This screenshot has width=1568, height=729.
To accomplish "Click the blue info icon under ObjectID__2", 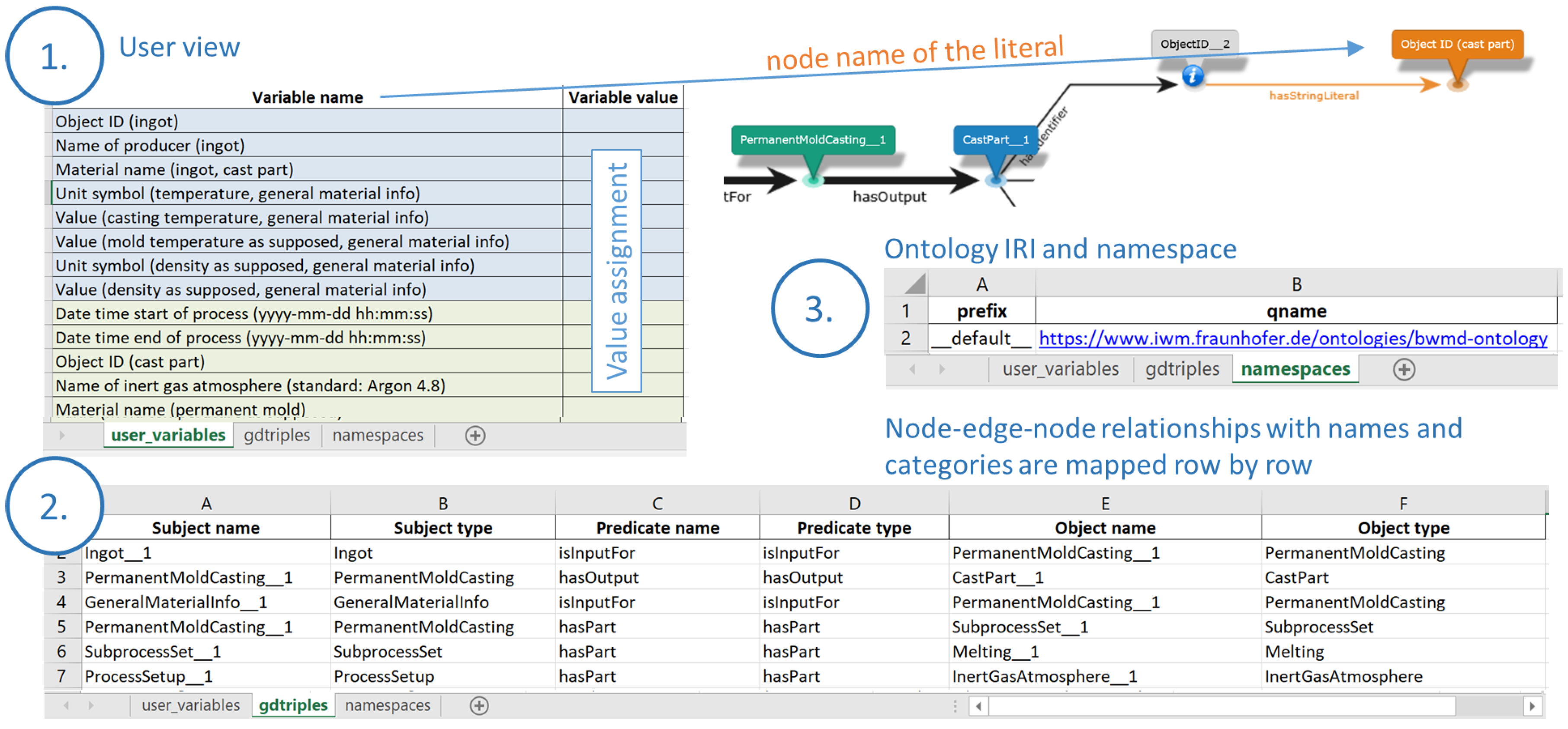I will (1193, 76).
